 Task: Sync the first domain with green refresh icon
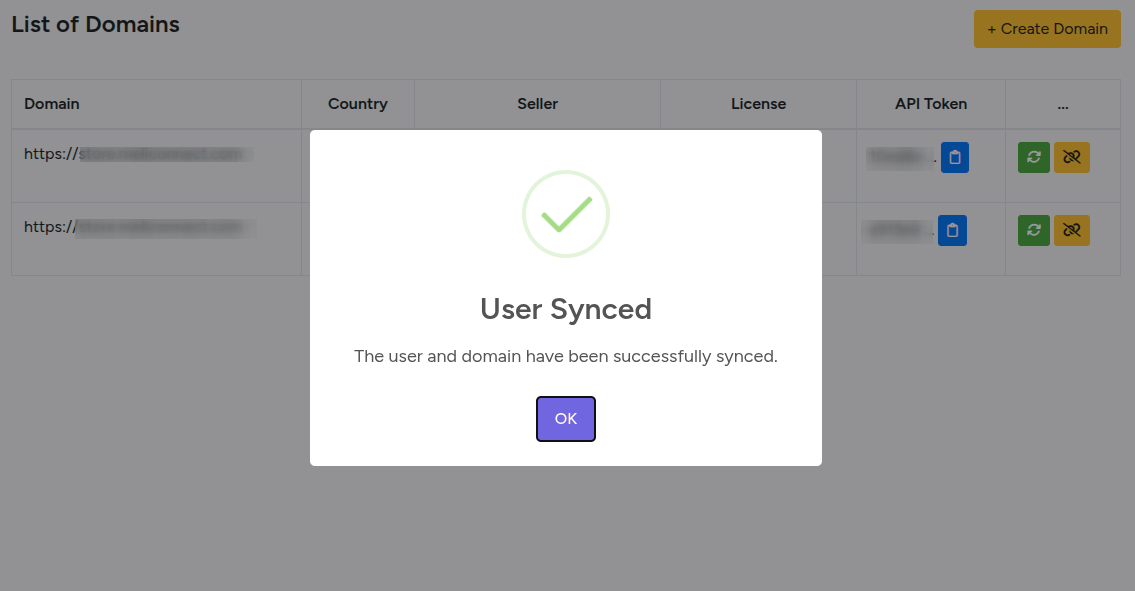point(1034,157)
